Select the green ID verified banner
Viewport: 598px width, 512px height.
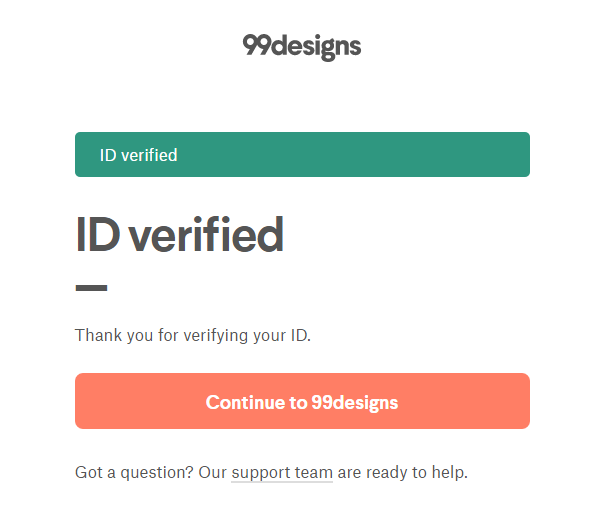click(302, 154)
